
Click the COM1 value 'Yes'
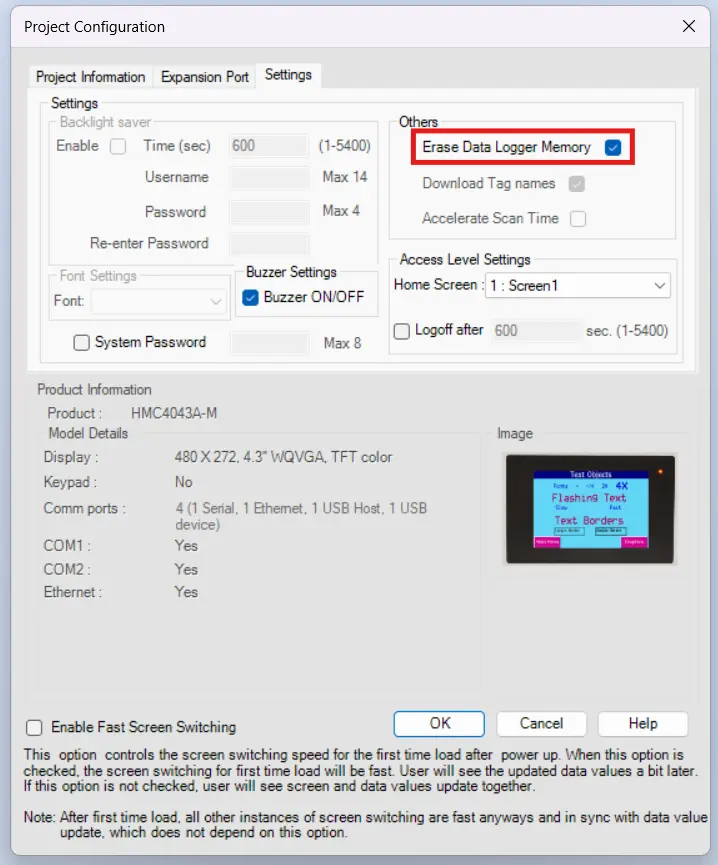186,546
